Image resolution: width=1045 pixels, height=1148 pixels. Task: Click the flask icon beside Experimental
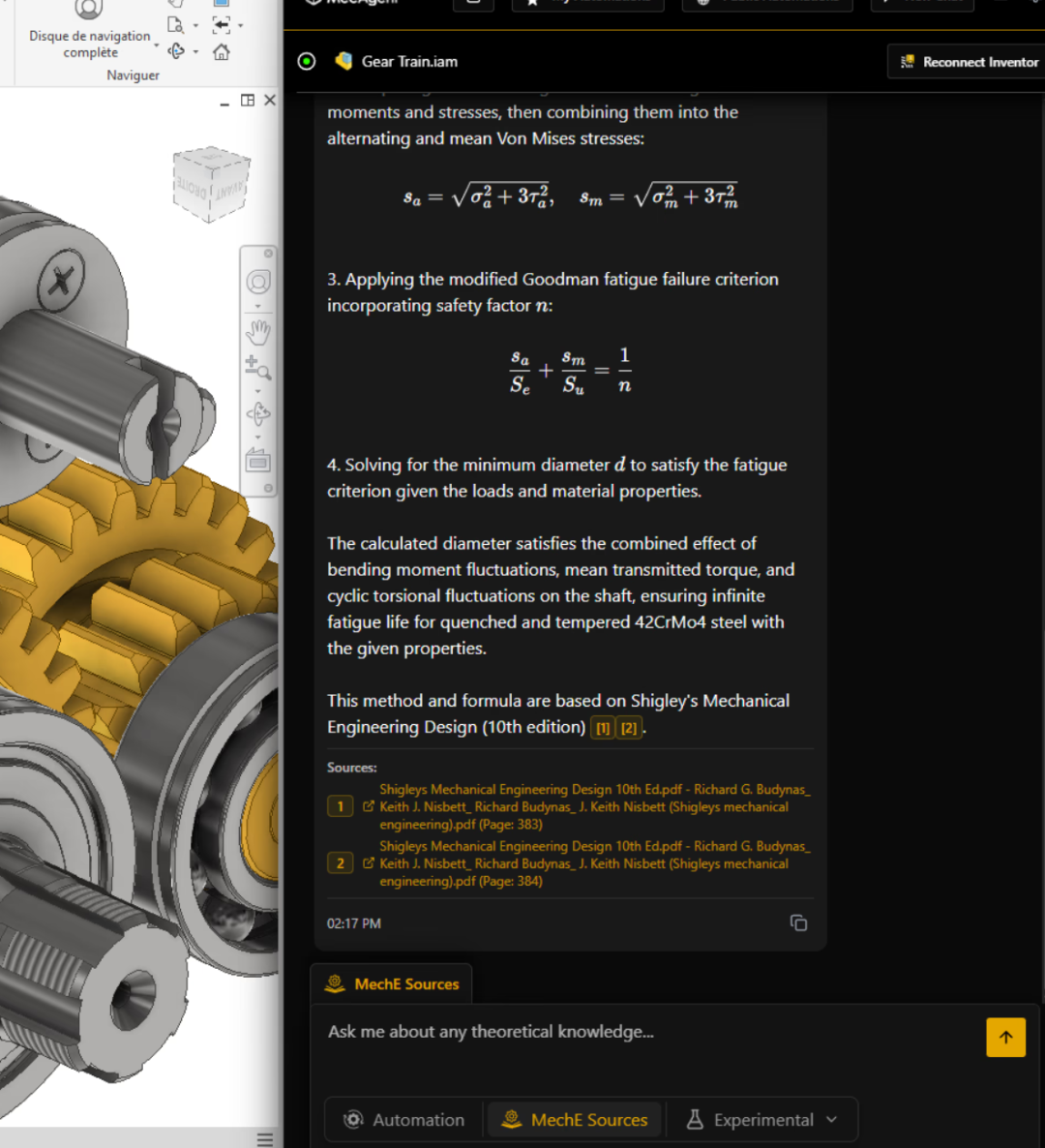[x=695, y=1120]
